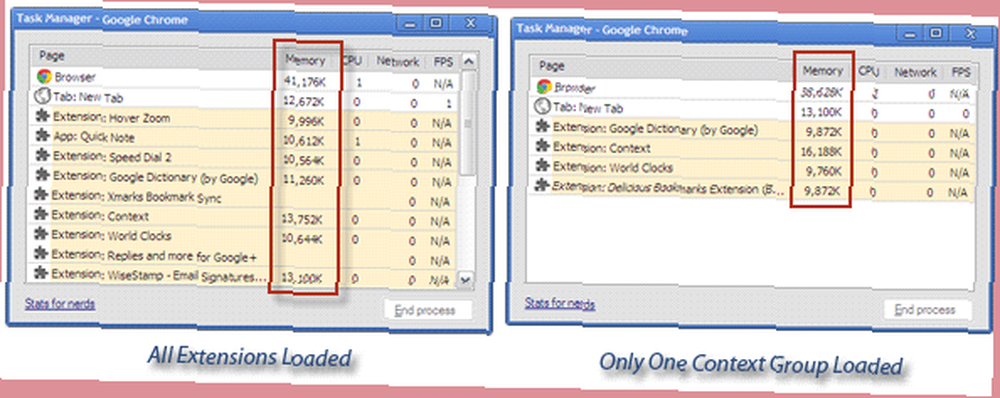Viewport: 1000px width, 398px height.
Task: Click the Chrome icon beside Browser in left window
Action: 43,77
